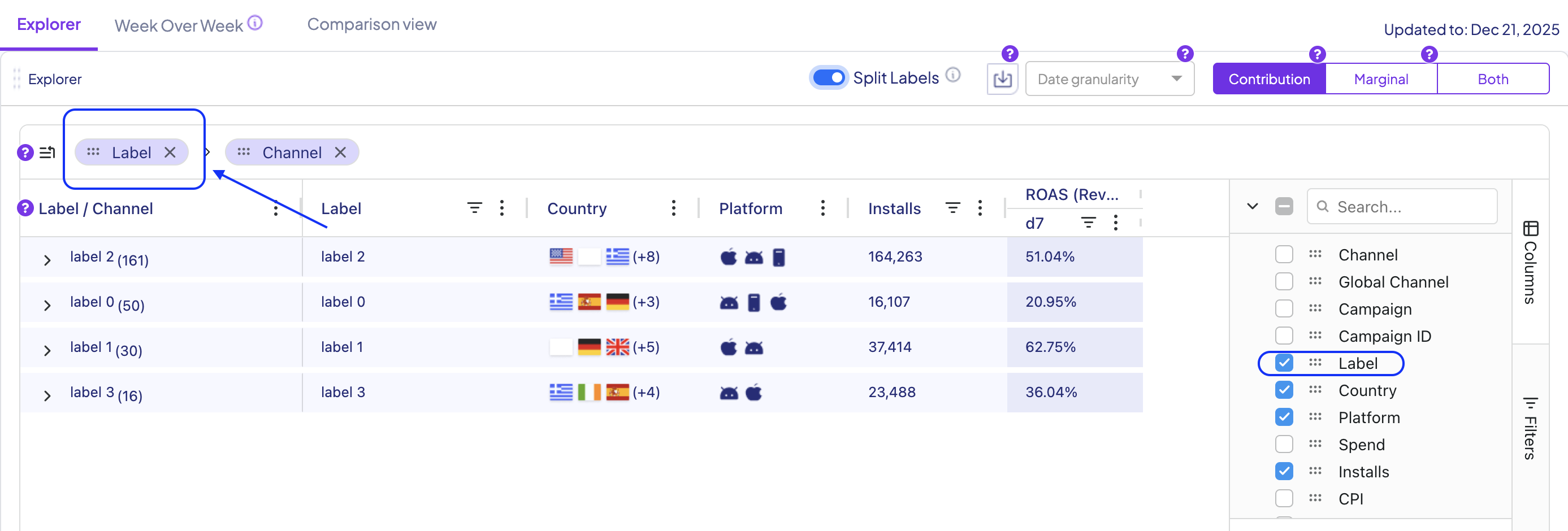Switch to the Comparison view tab

click(371, 24)
